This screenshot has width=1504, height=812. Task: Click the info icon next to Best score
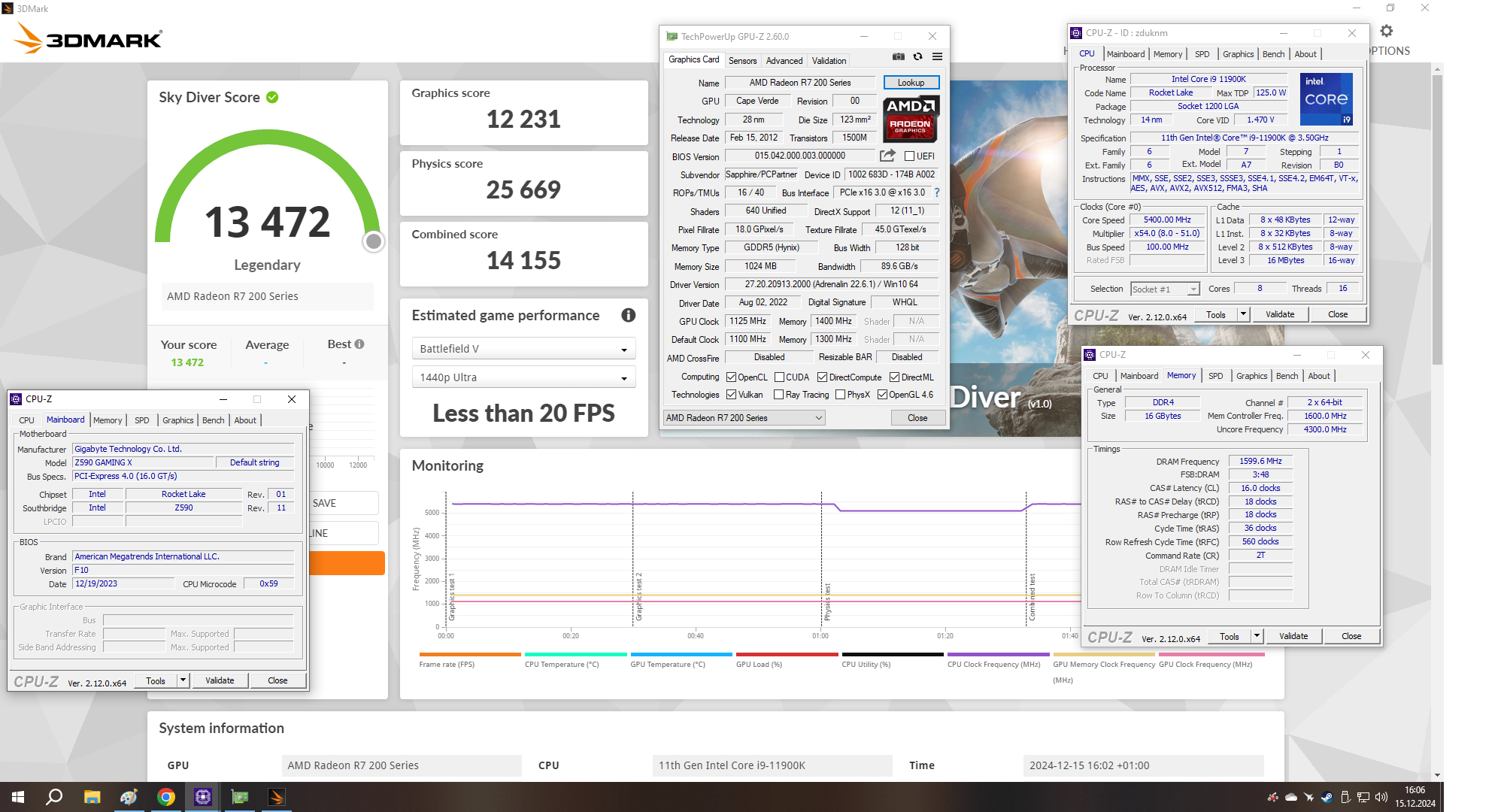tap(359, 344)
